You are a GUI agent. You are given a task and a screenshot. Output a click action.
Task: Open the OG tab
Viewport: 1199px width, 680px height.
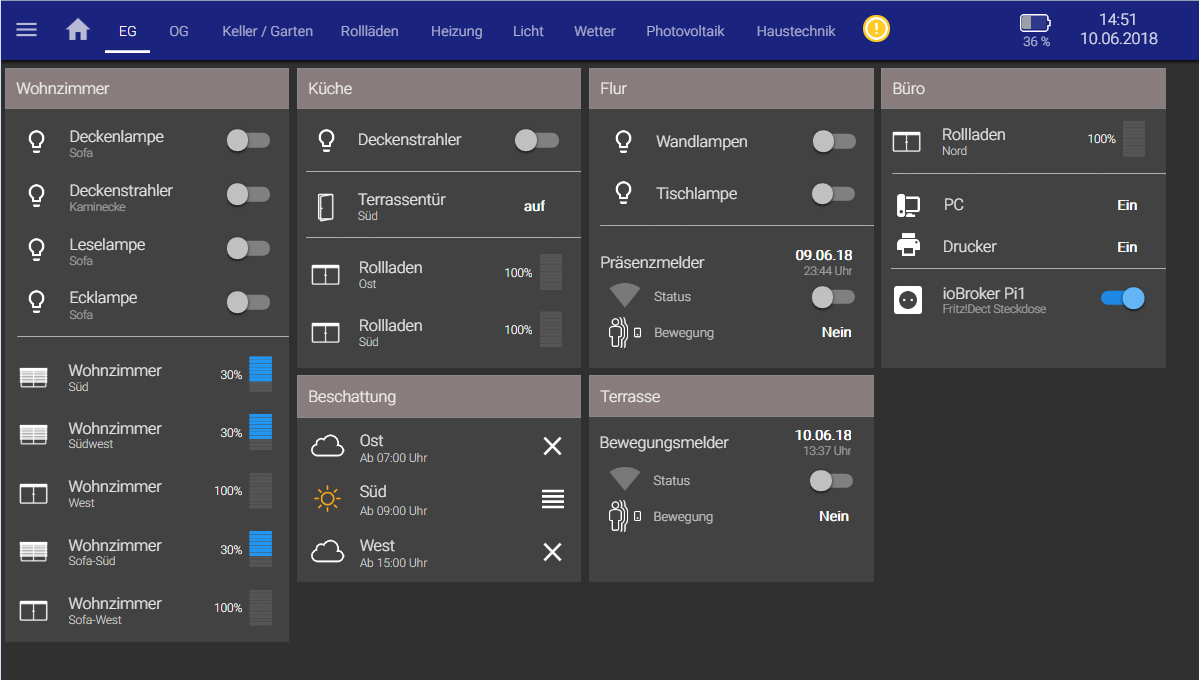click(x=179, y=31)
